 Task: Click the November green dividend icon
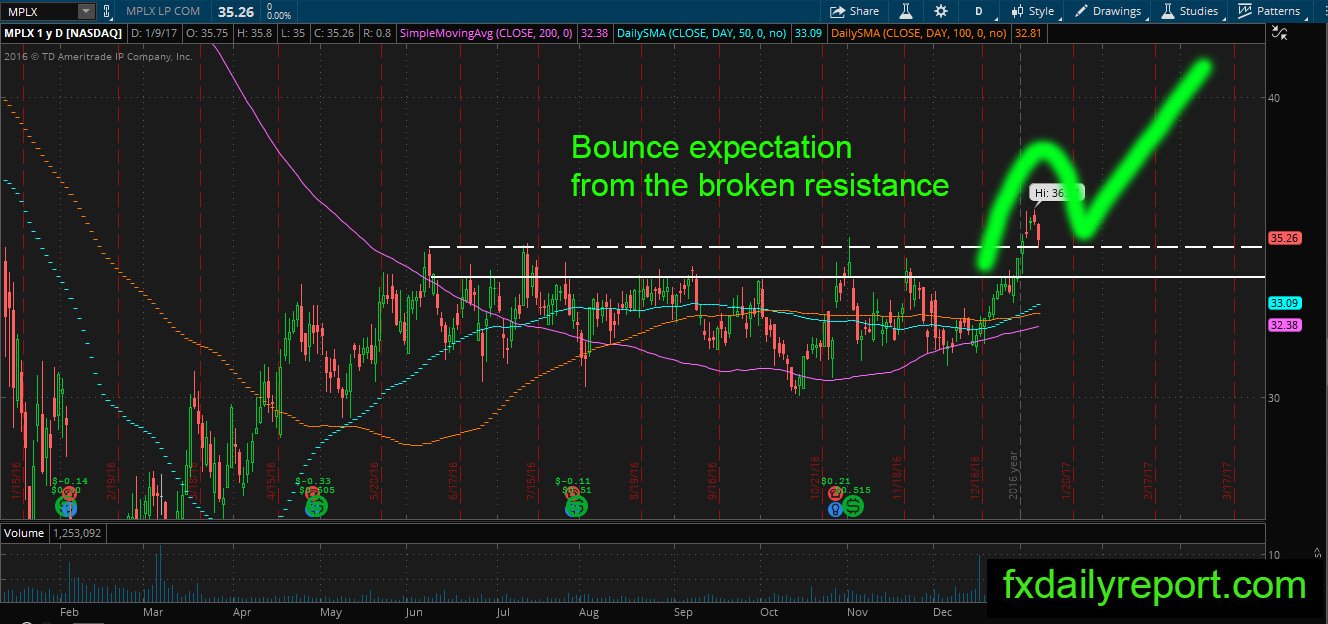coord(854,507)
